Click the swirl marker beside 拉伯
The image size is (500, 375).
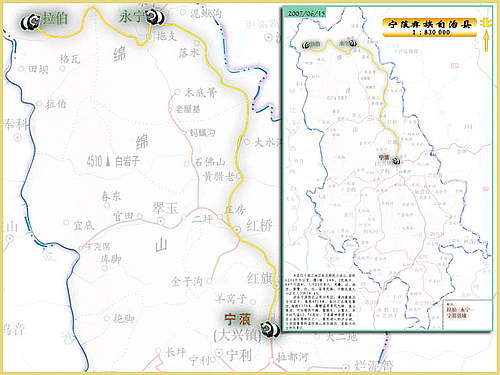(31, 22)
